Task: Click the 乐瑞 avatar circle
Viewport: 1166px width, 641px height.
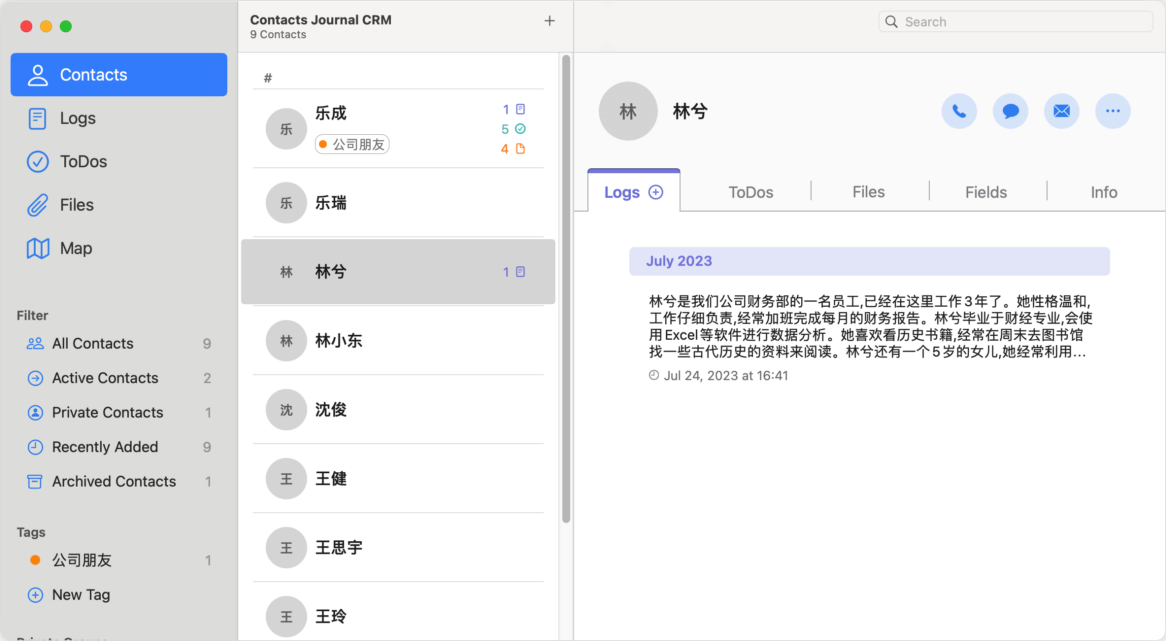Action: pyautogui.click(x=286, y=203)
